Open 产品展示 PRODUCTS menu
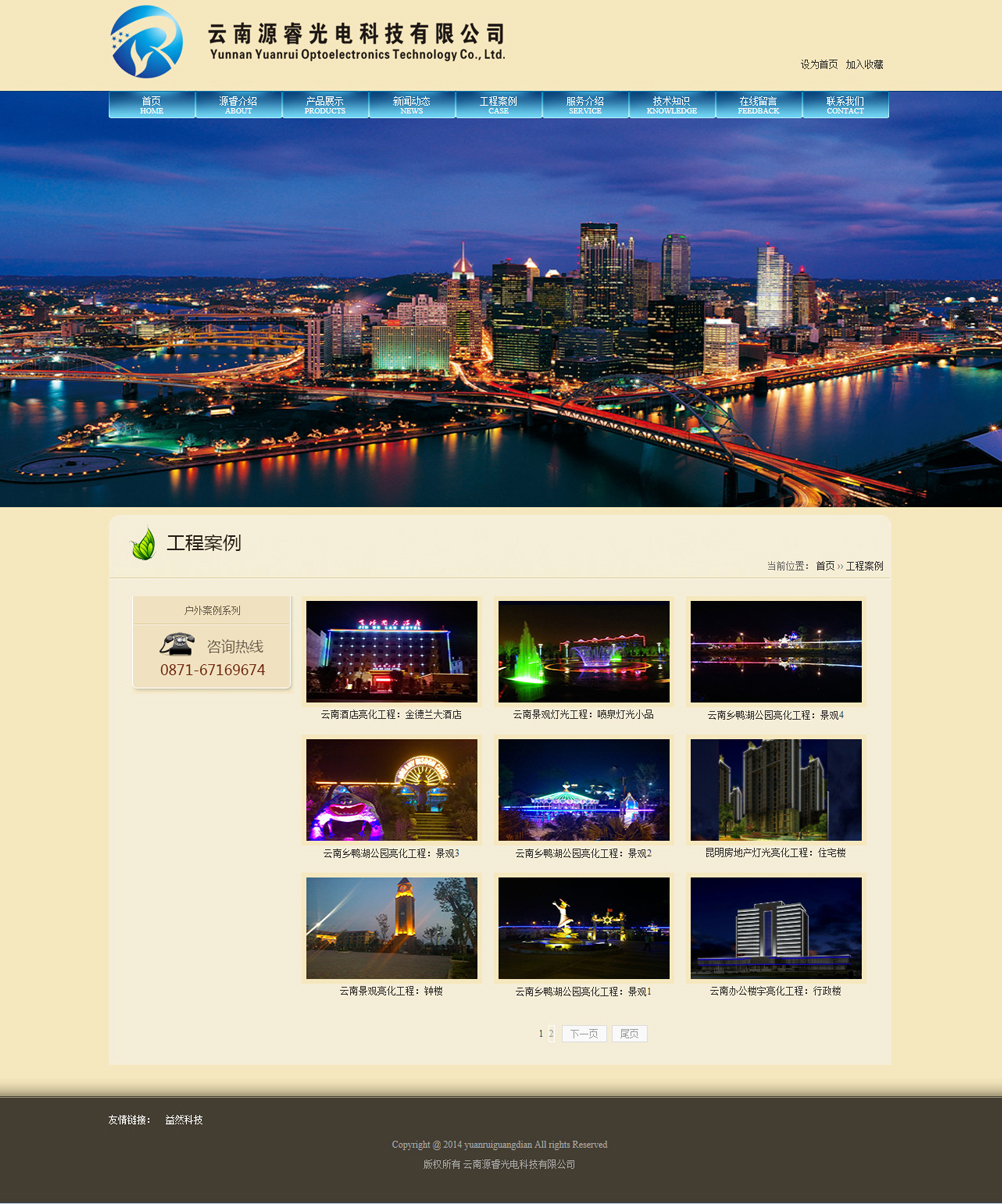This screenshot has height=1204, width=1002. [x=325, y=105]
